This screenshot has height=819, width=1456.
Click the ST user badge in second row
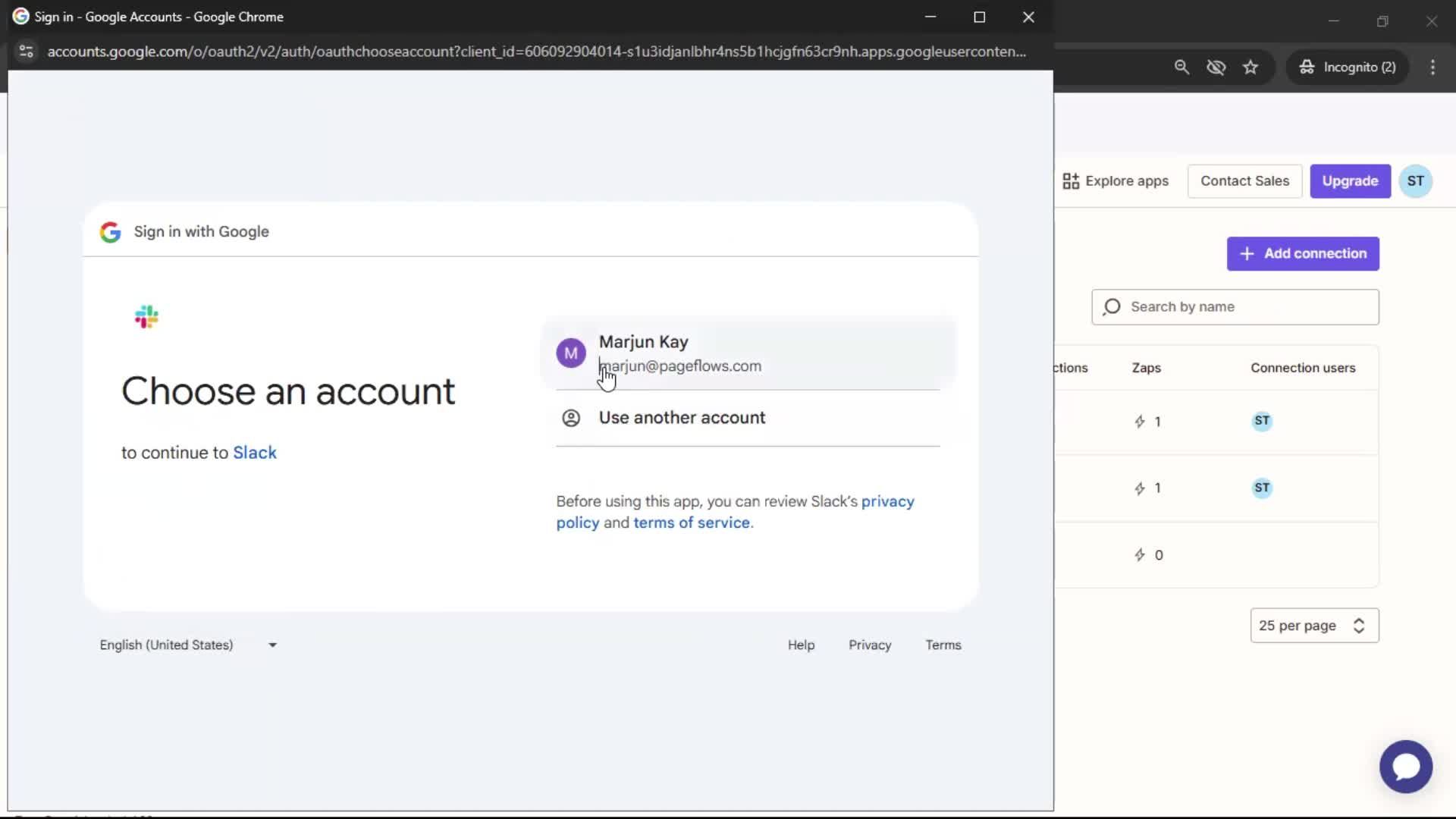[1262, 488]
